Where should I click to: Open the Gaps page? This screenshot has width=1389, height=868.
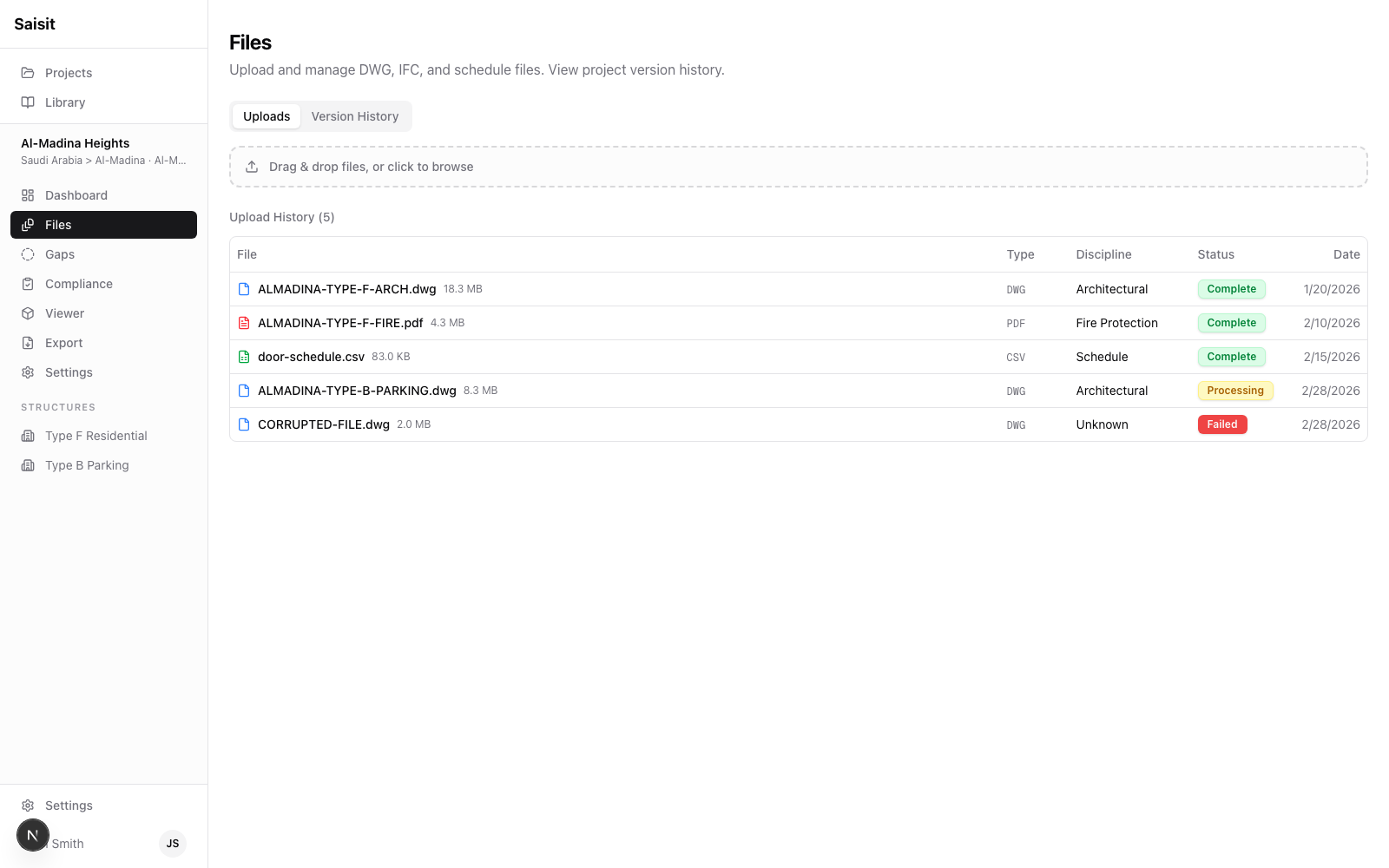[103, 254]
